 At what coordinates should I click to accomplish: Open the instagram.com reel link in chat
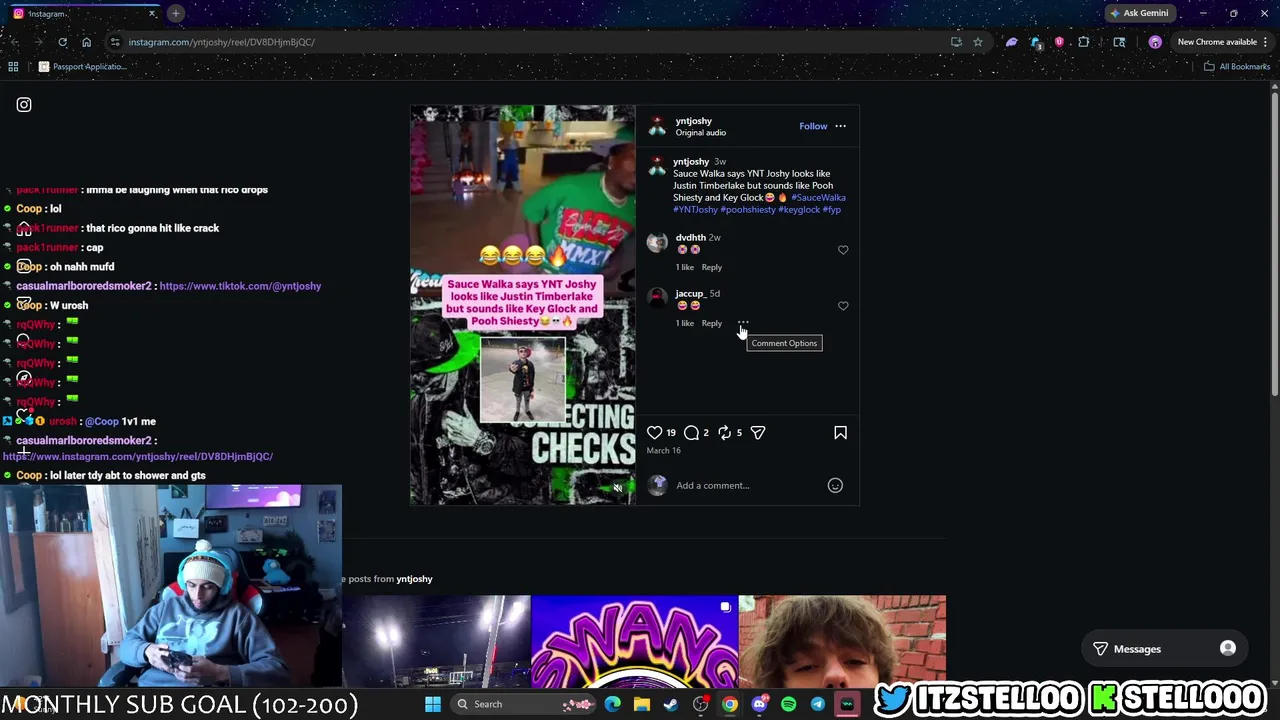tap(138, 457)
